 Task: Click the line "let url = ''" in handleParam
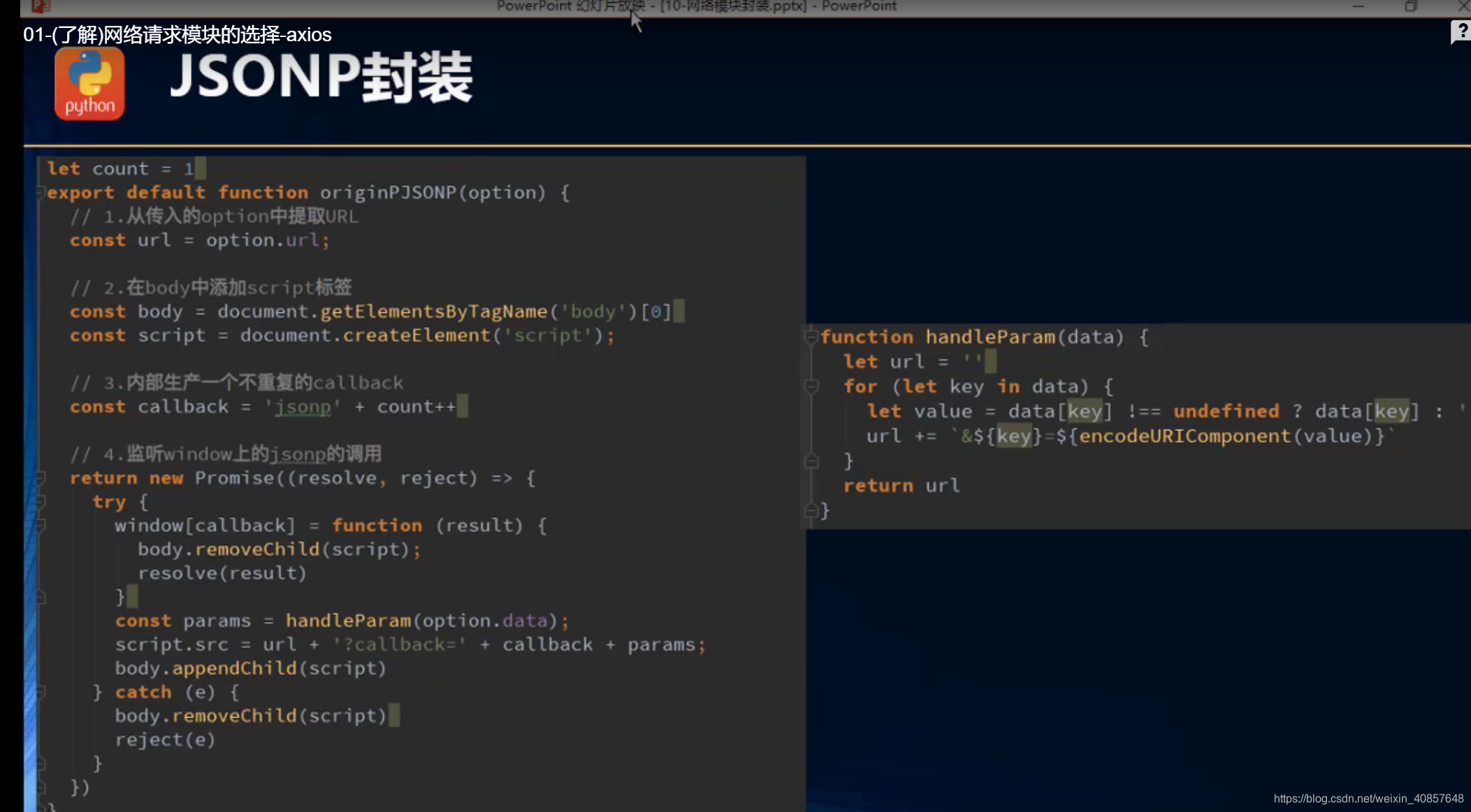coord(913,361)
